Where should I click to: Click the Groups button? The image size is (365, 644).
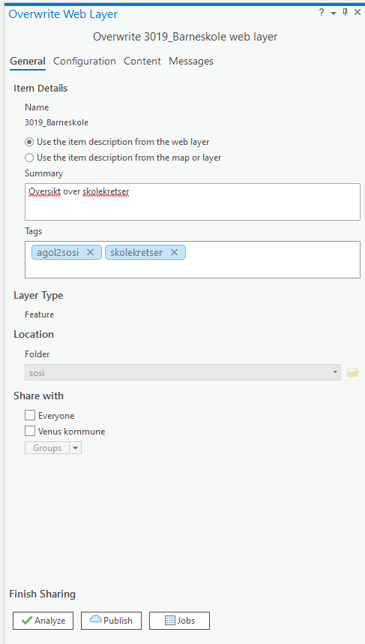pyautogui.click(x=47, y=448)
